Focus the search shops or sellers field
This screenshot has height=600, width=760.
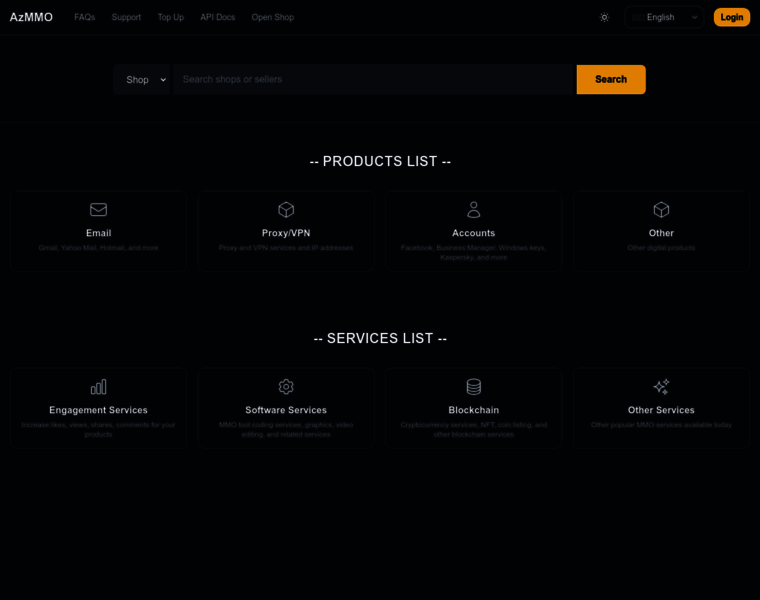[375, 80]
